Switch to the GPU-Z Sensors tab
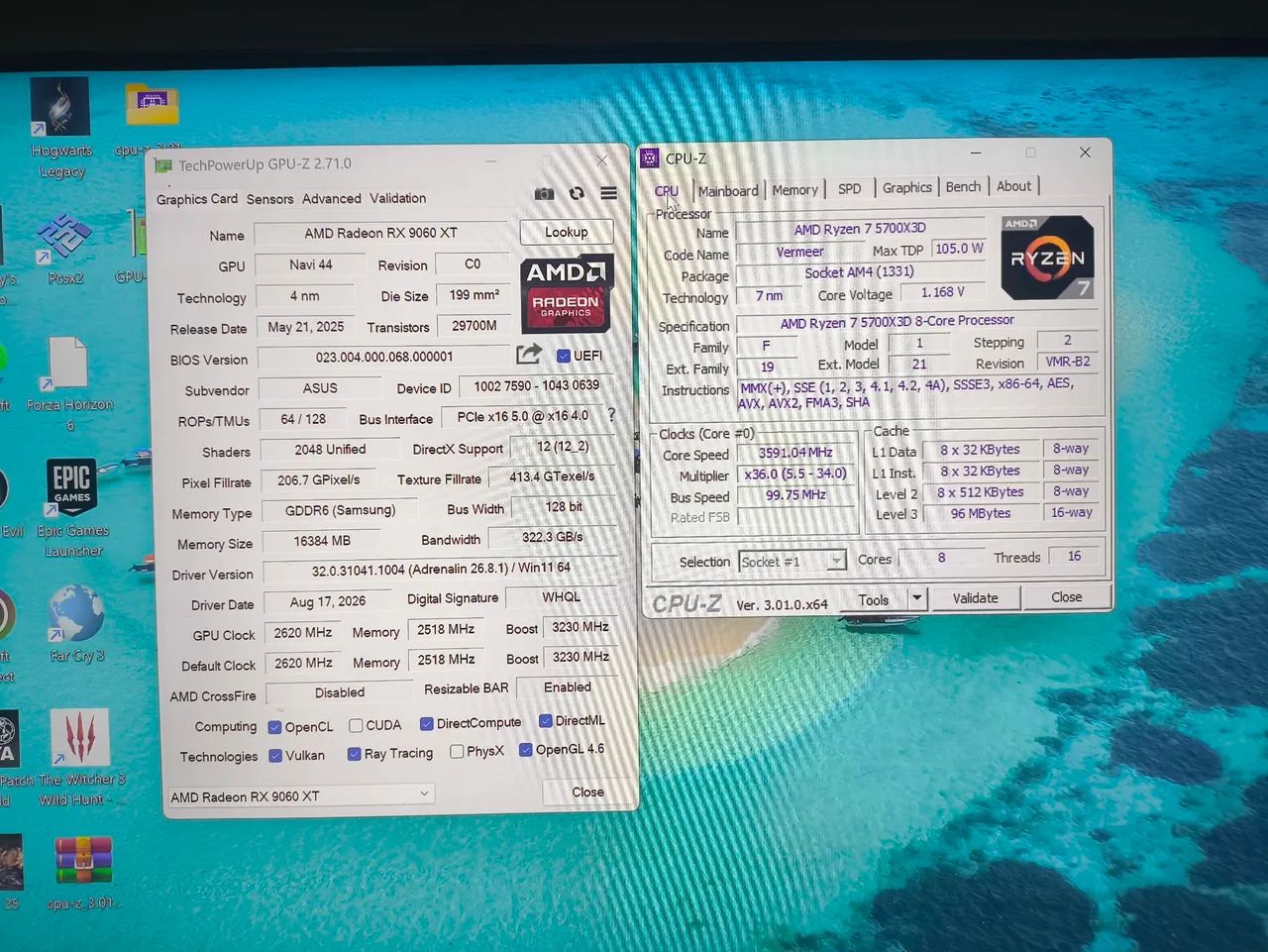 269,199
